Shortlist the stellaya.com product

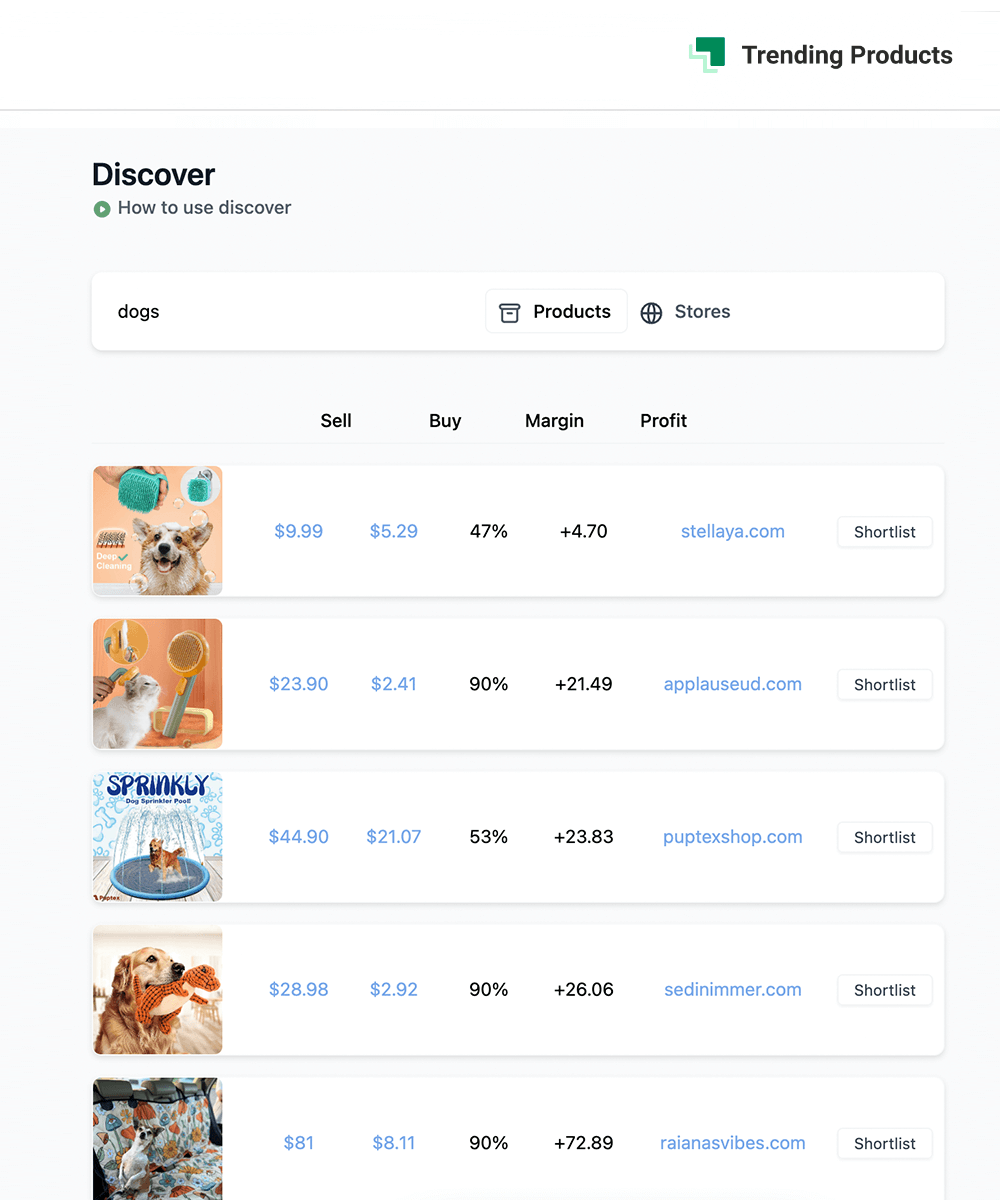point(884,532)
